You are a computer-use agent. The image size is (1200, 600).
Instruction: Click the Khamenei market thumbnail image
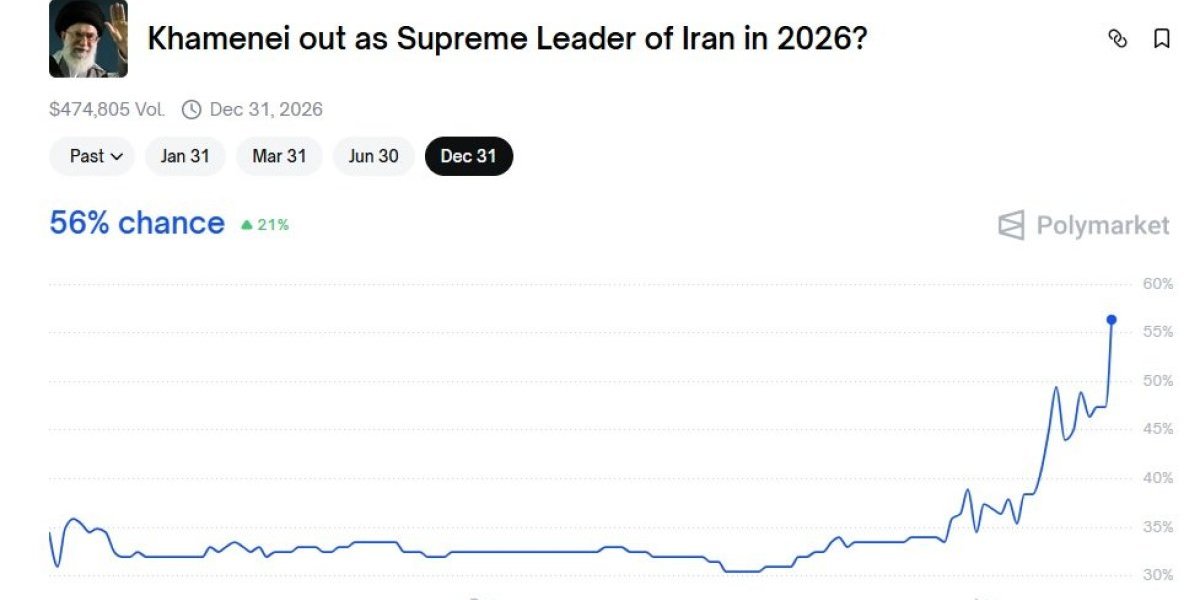88,39
